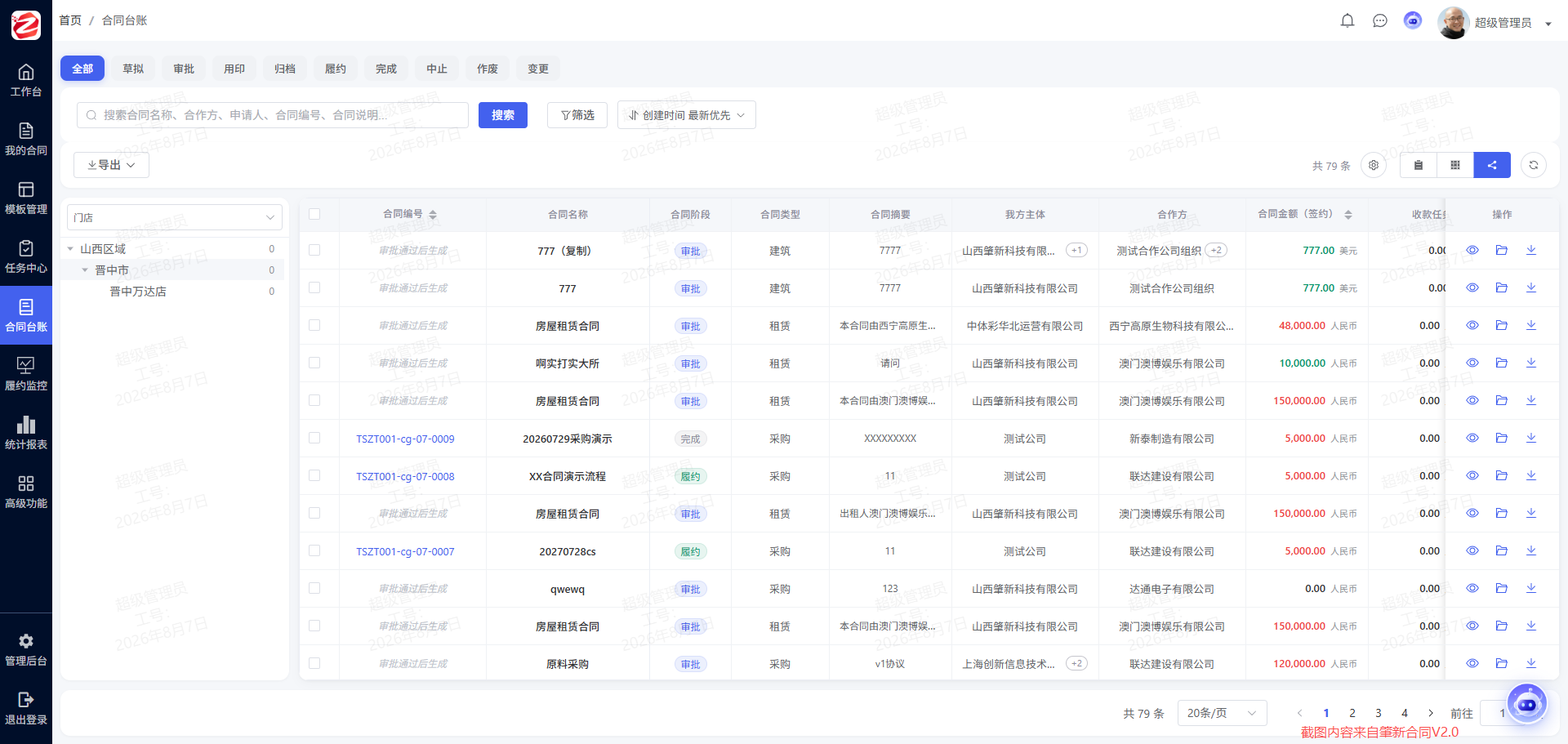
Task: Check the 777（复制）row checkbox
Action: pos(314,250)
